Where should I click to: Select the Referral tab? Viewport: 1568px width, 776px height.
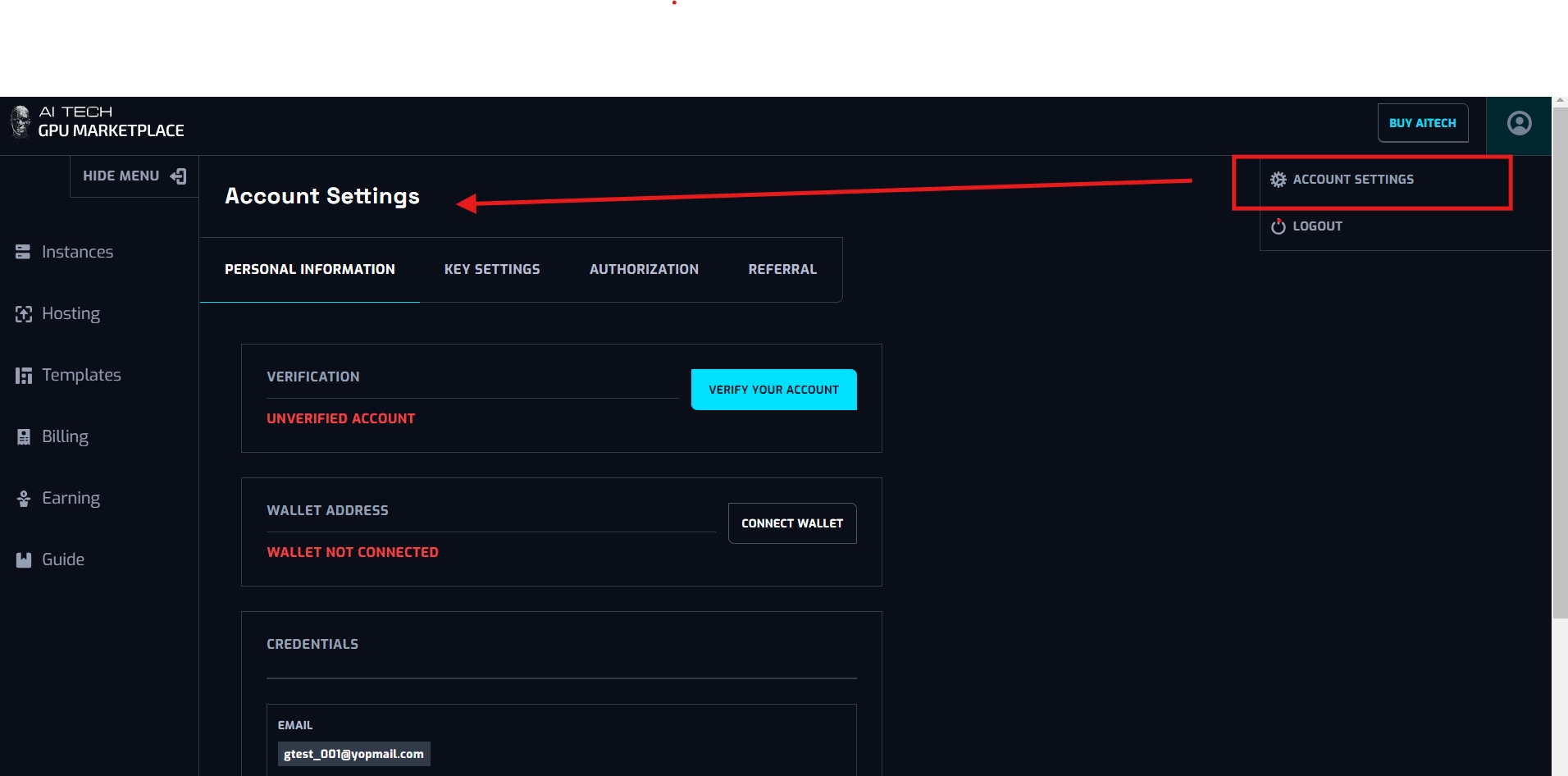(782, 269)
